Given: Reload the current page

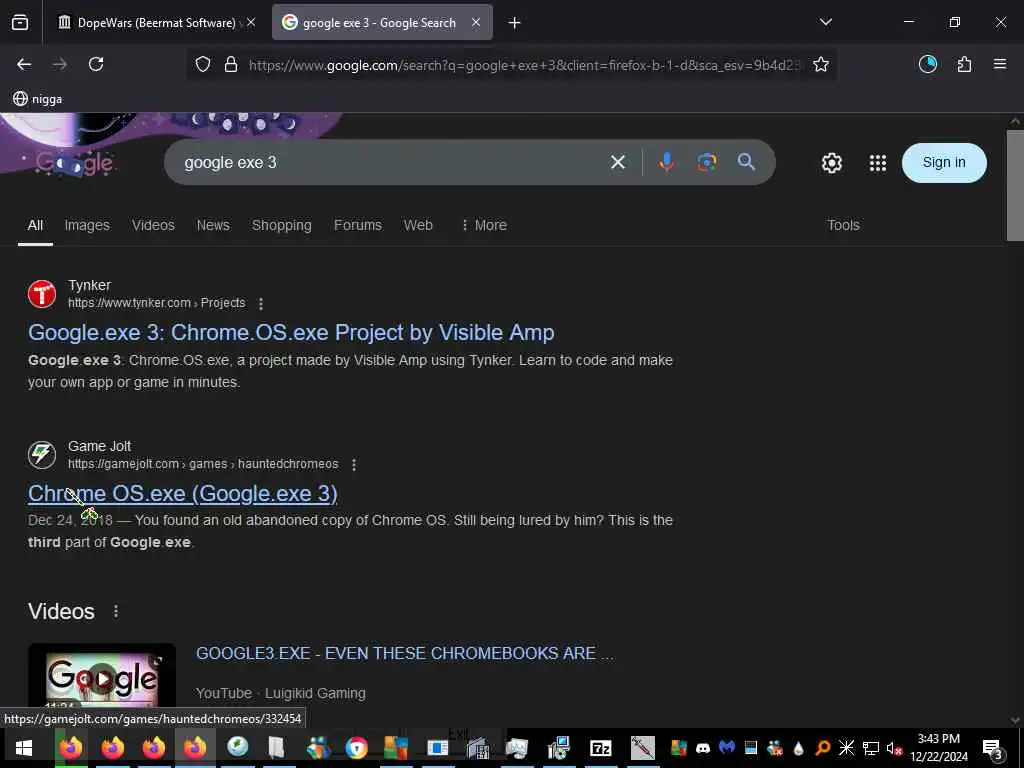Looking at the screenshot, I should pos(96,64).
